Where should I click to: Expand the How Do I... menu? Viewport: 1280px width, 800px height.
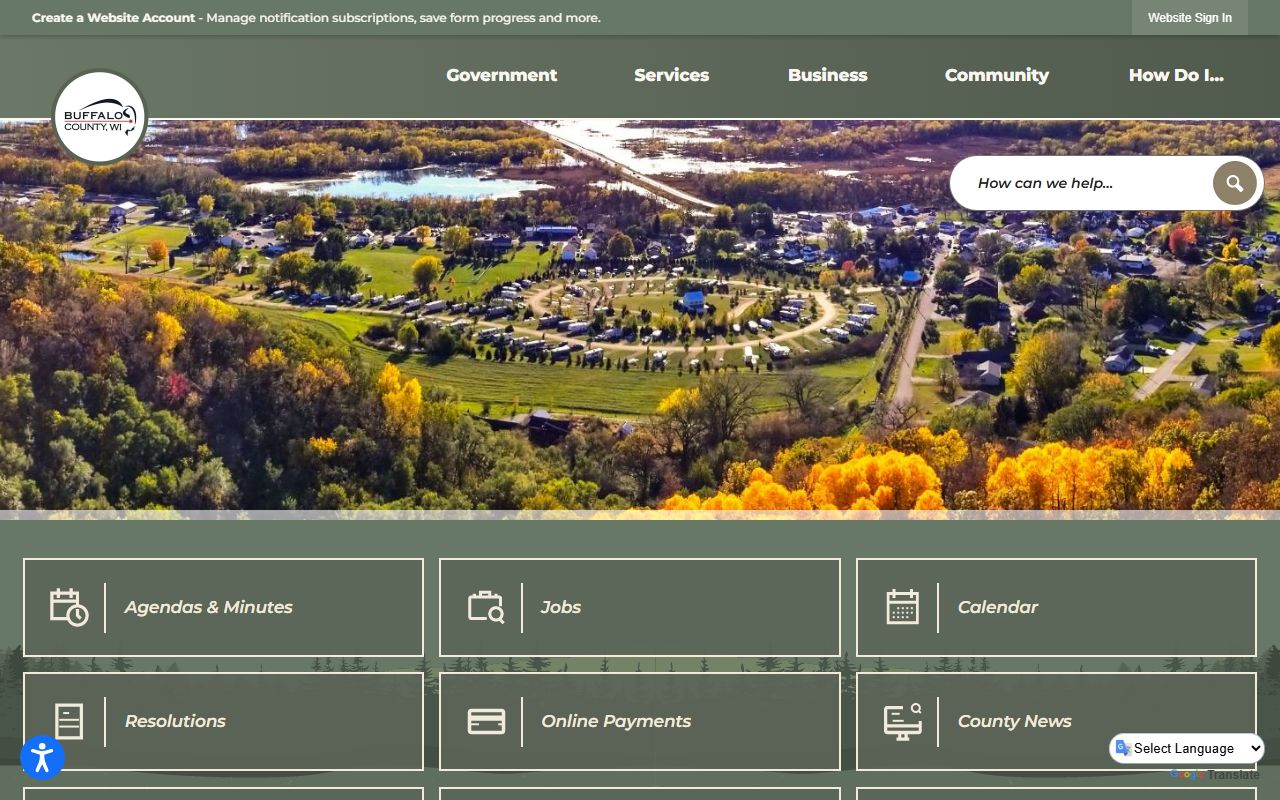click(1175, 75)
